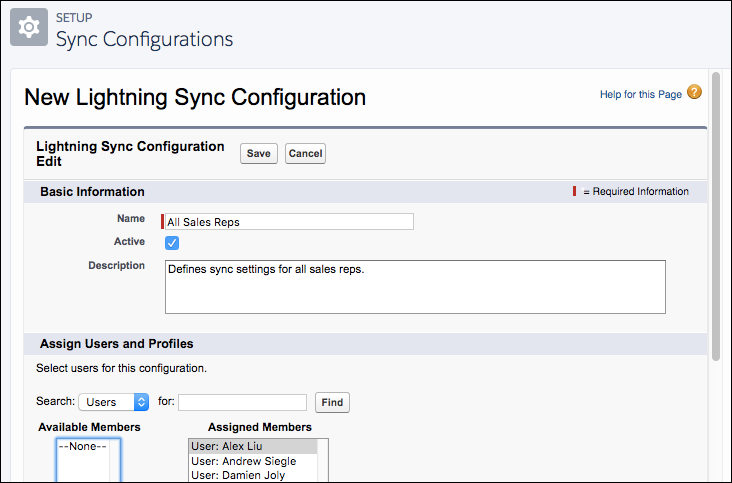Uncheck the Active checkbox
The height and width of the screenshot is (483, 732).
172,243
